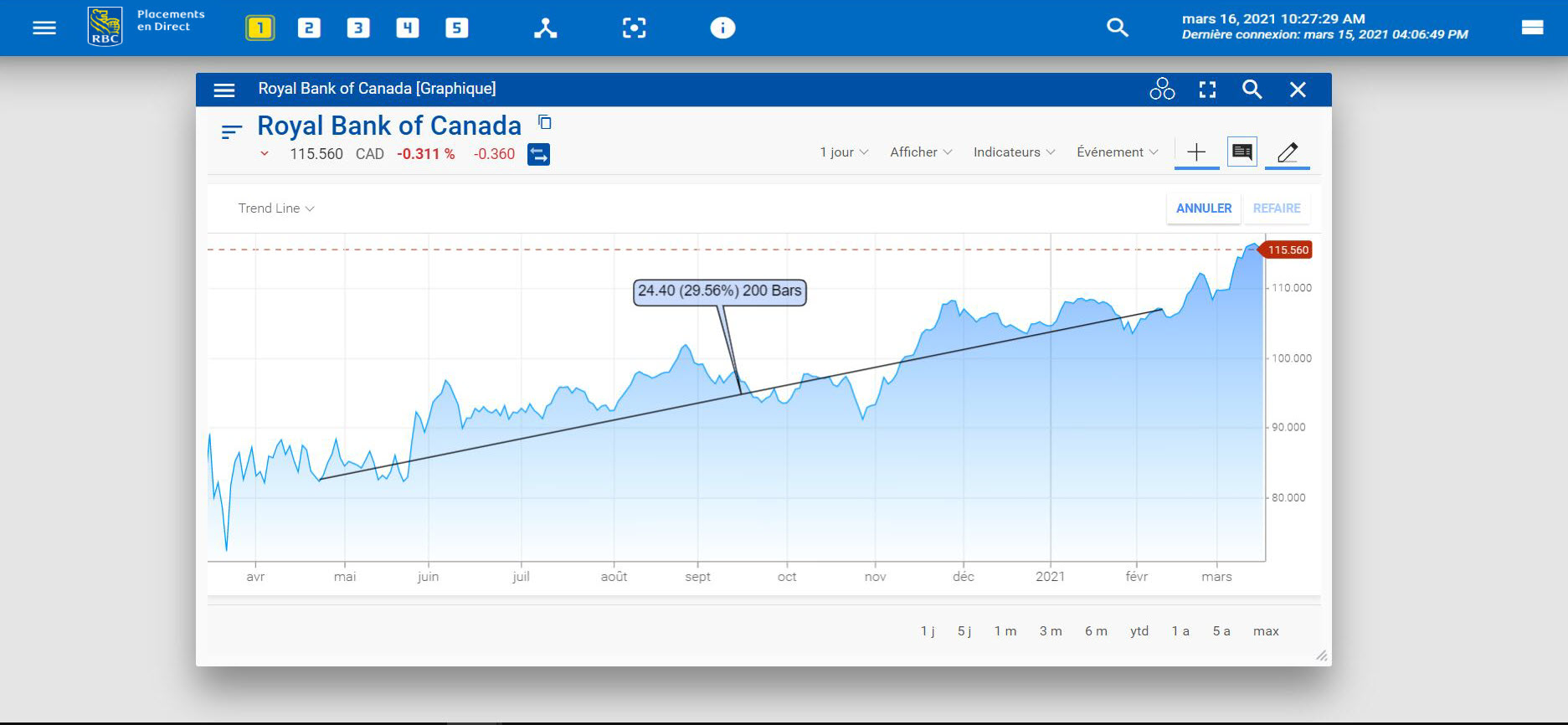Switch to workspace 3

click(358, 28)
